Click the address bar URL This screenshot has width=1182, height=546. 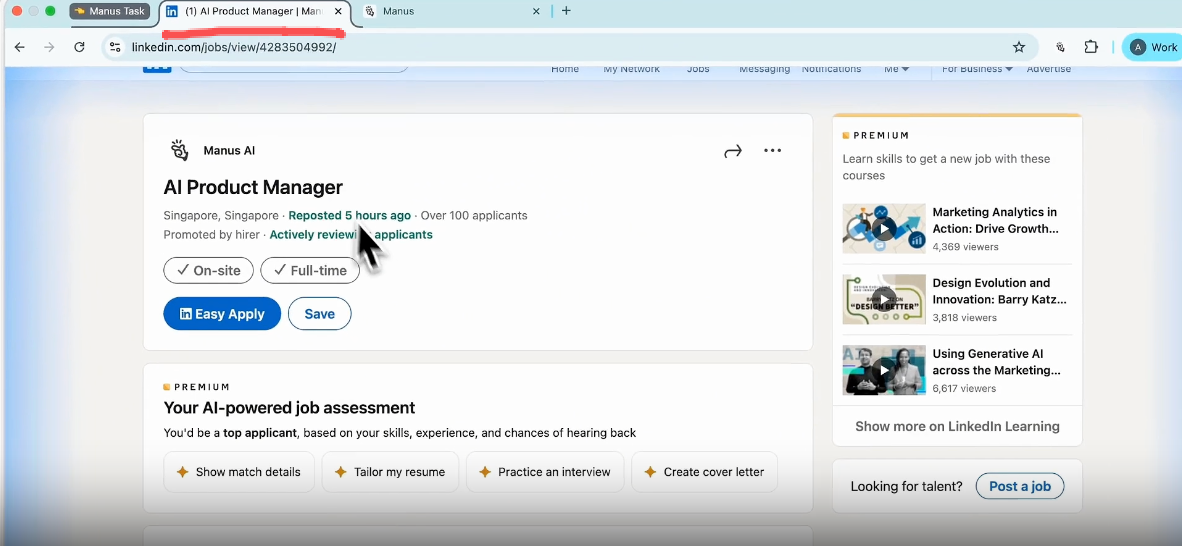click(x=234, y=47)
